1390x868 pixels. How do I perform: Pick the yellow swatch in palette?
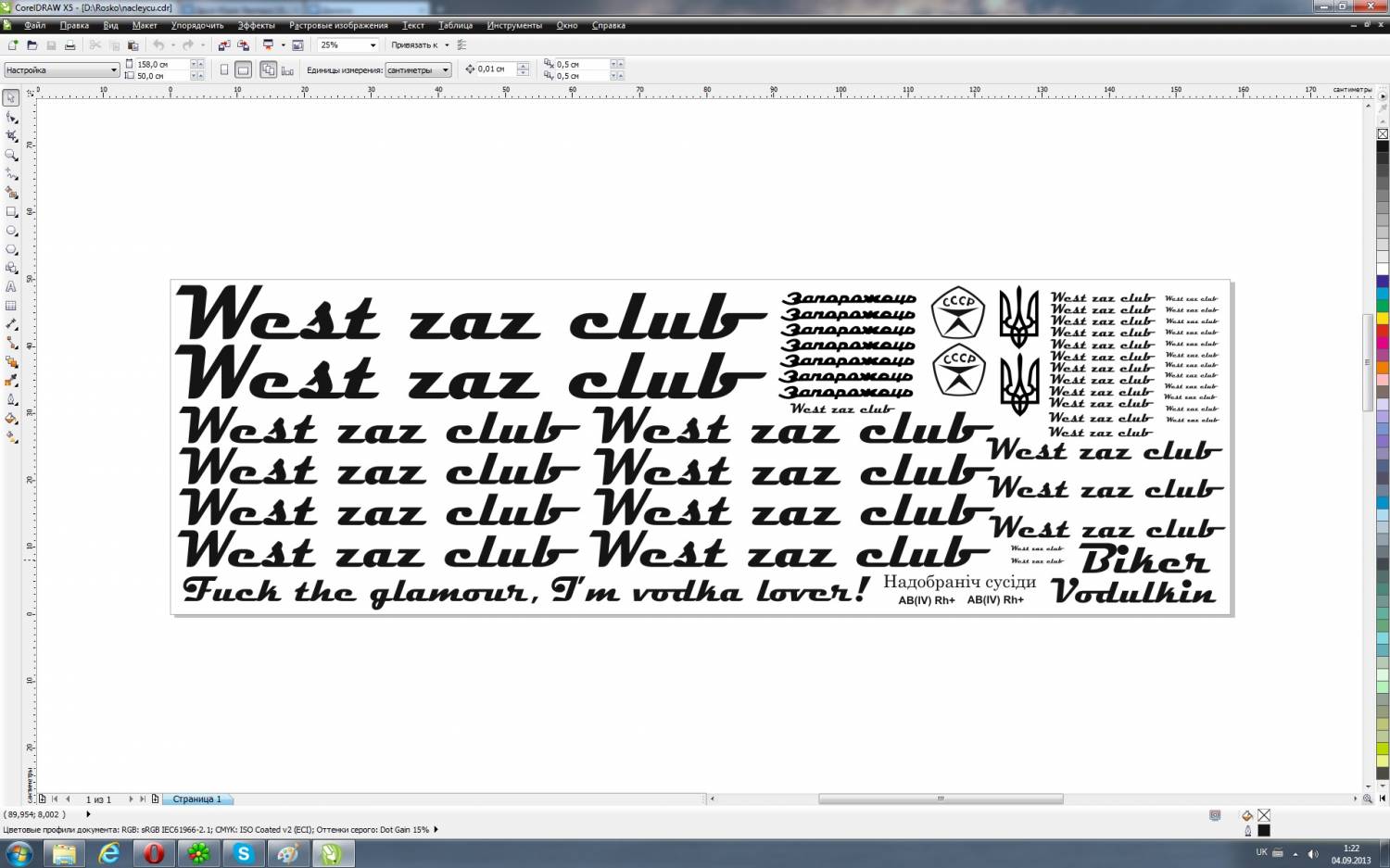pos(1383,319)
